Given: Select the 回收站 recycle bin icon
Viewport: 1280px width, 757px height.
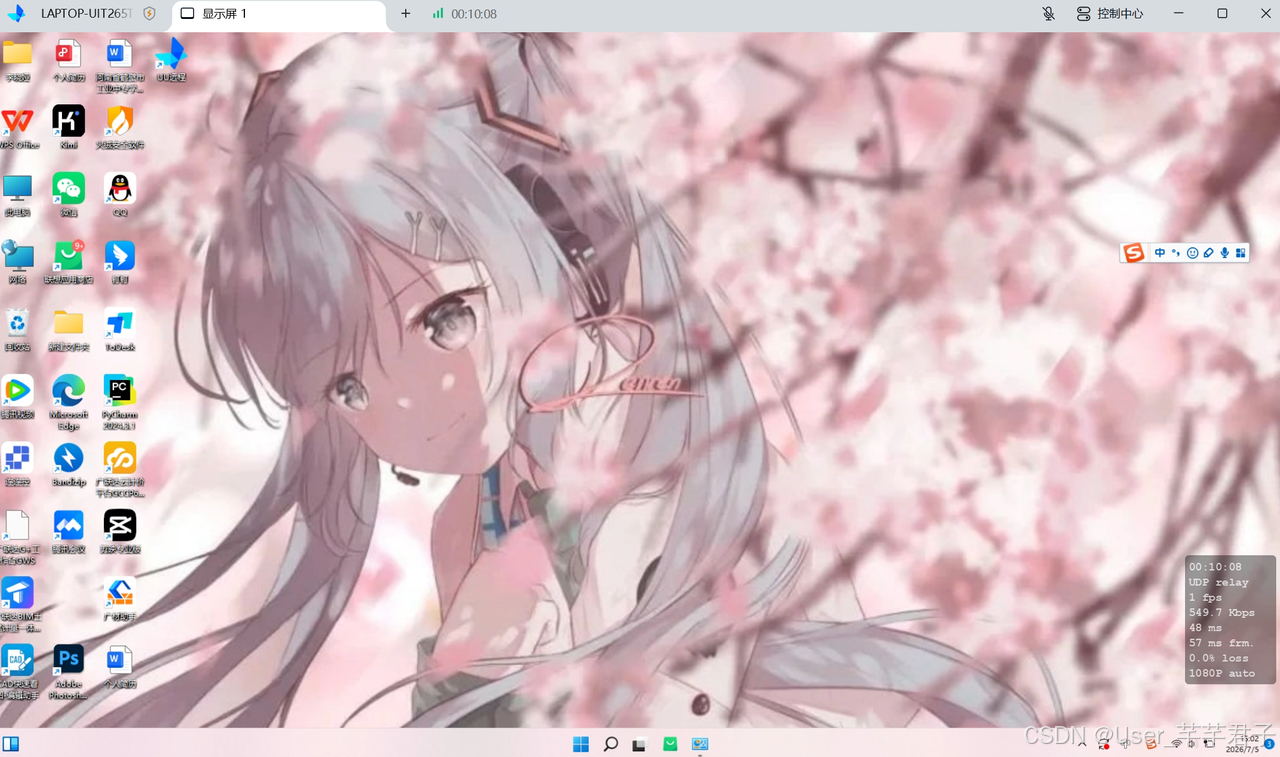Looking at the screenshot, I should [x=18, y=329].
